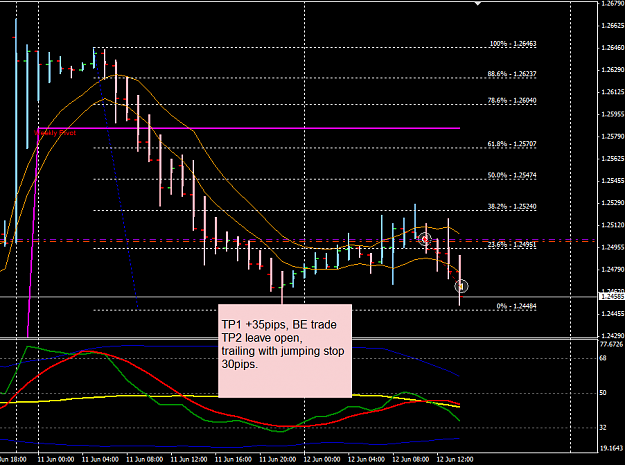Click the '12 Jun 00:00' time label

322,459
